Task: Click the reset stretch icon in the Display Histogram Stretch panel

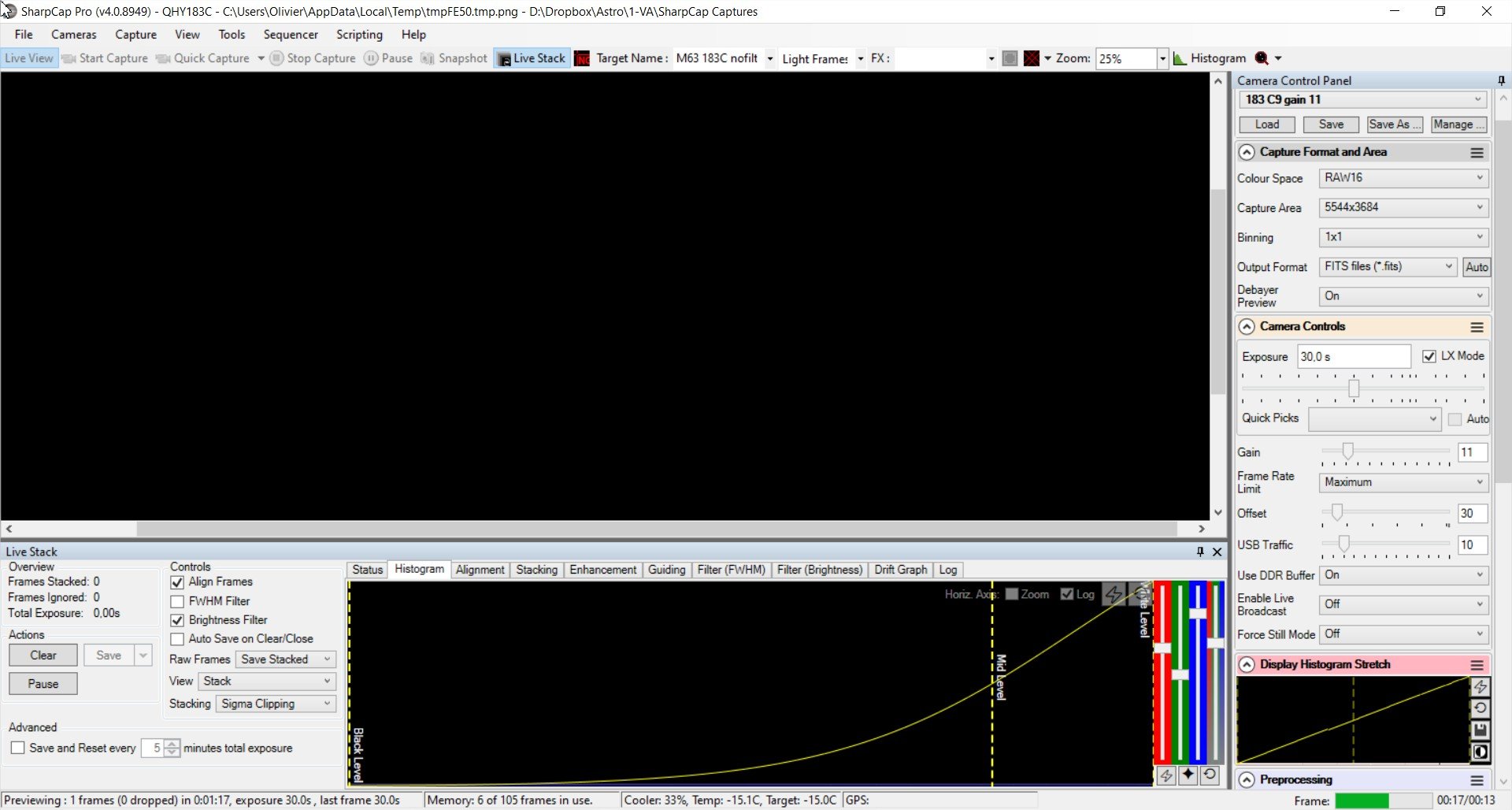Action: point(1480,708)
